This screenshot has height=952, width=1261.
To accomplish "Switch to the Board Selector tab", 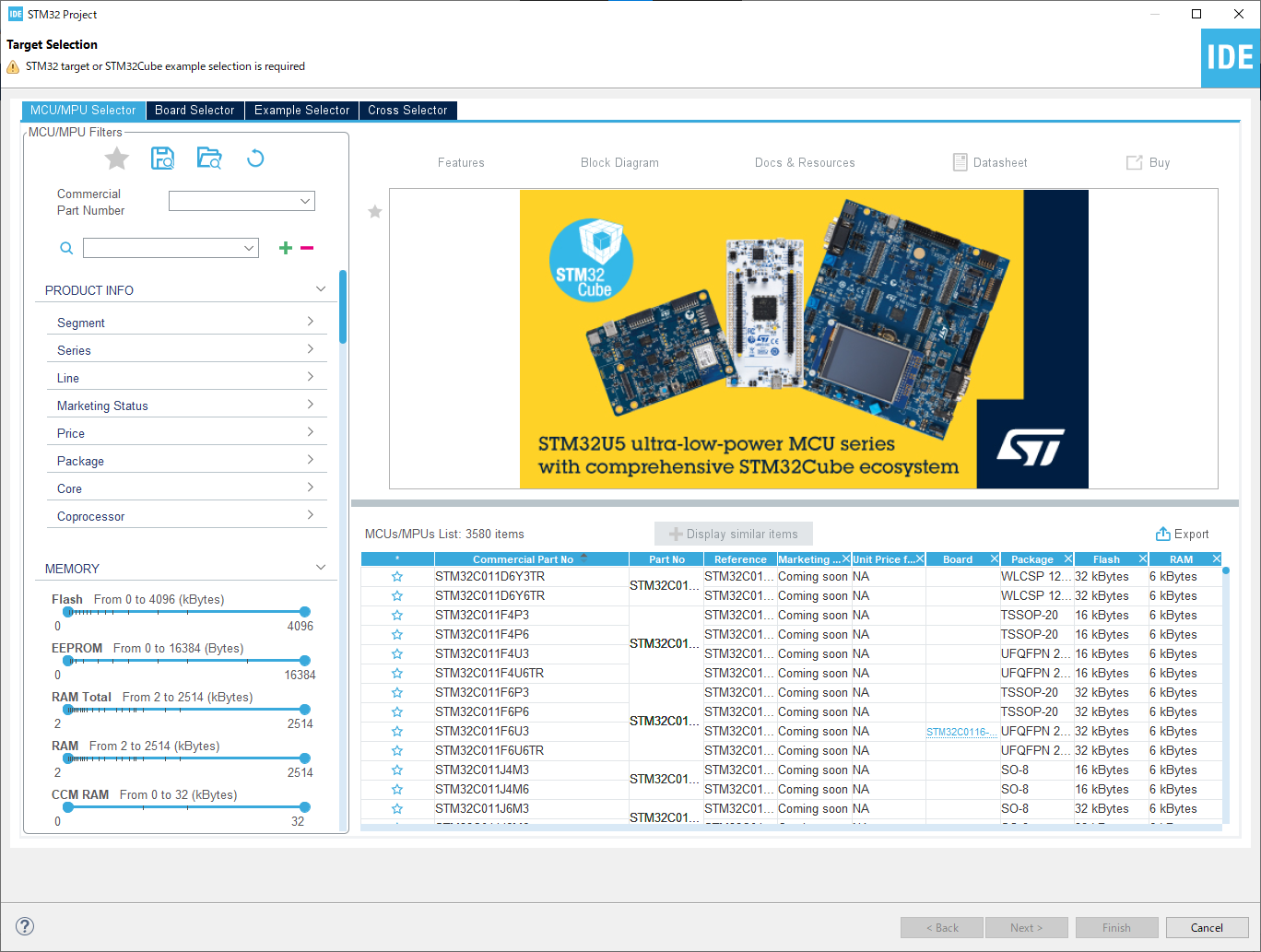I will pos(194,110).
